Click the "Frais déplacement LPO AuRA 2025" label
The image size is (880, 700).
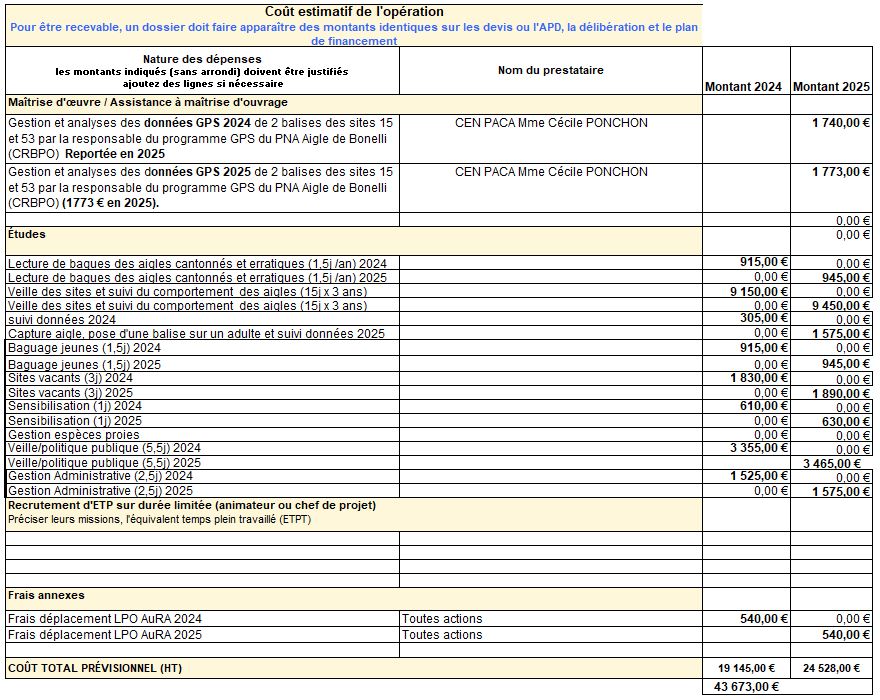[105, 634]
